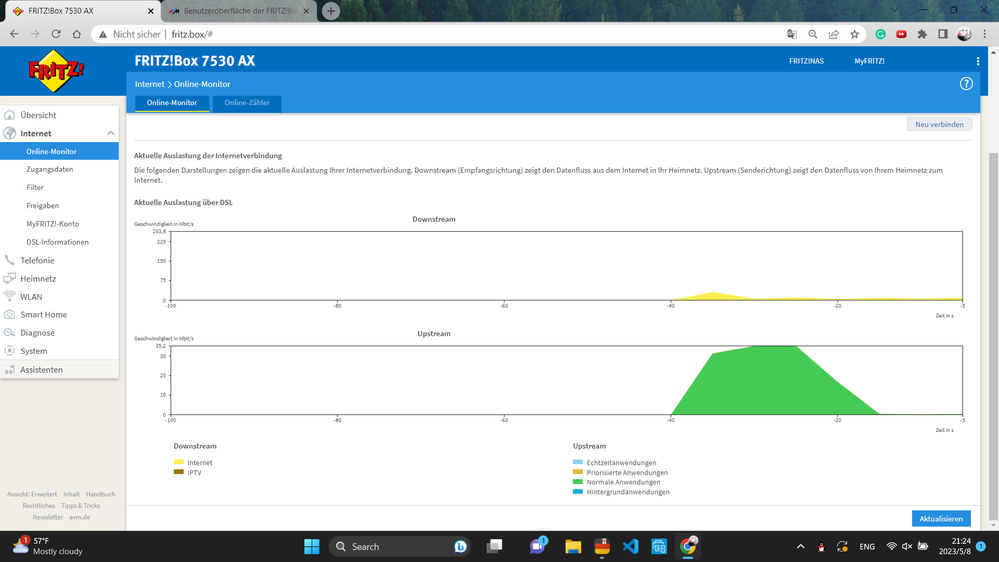Click the FRITZ! logo

coord(56,71)
